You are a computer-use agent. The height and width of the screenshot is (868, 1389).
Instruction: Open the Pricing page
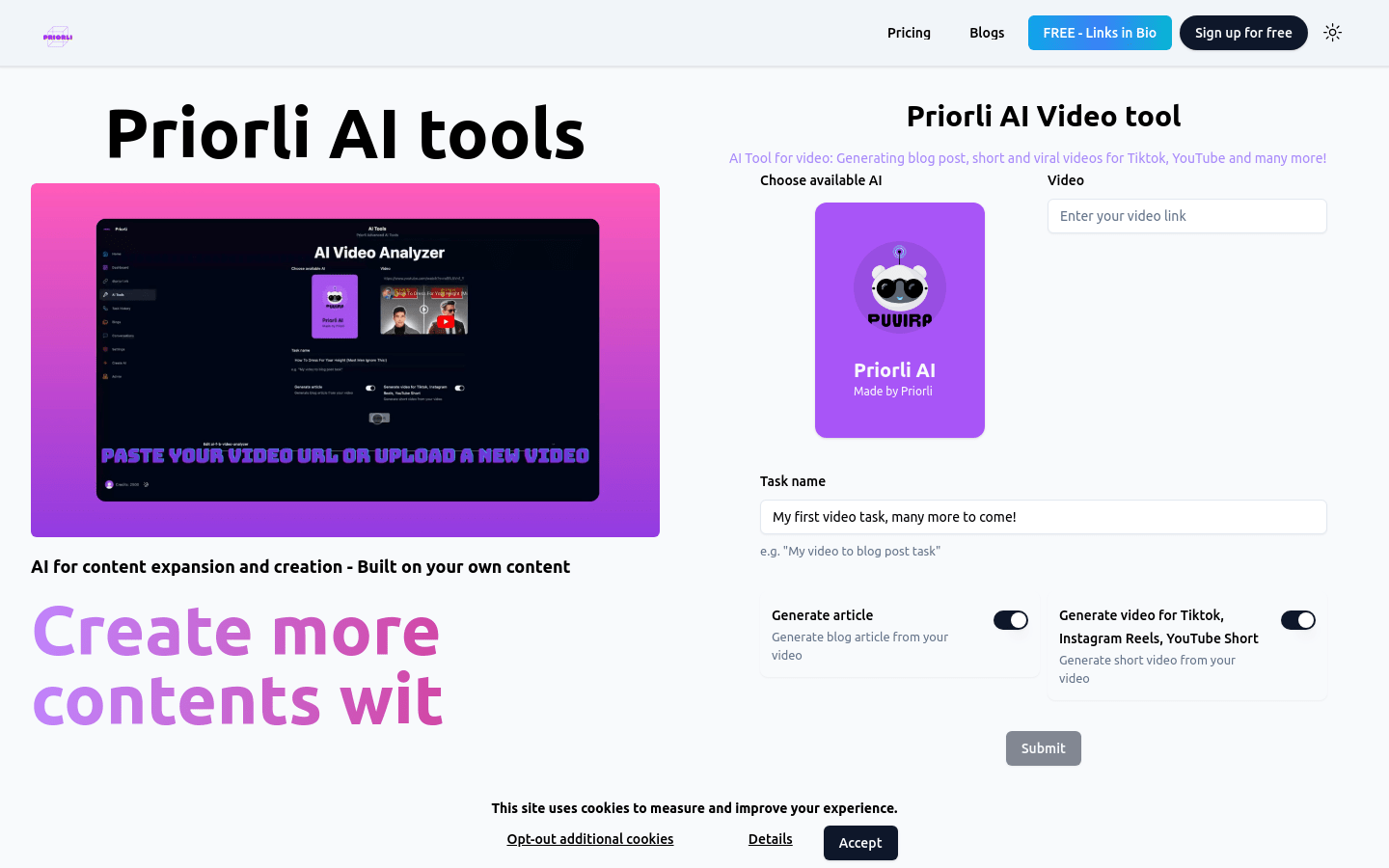(909, 33)
